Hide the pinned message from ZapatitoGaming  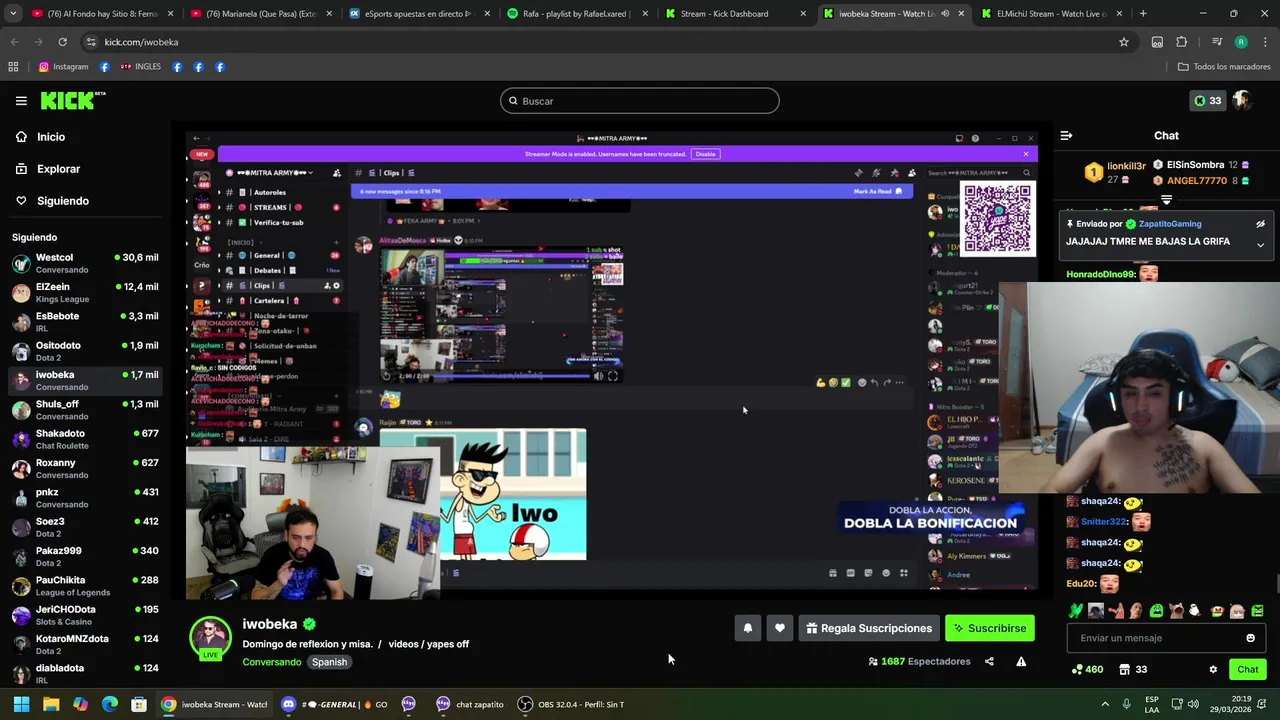pyautogui.click(x=1260, y=224)
